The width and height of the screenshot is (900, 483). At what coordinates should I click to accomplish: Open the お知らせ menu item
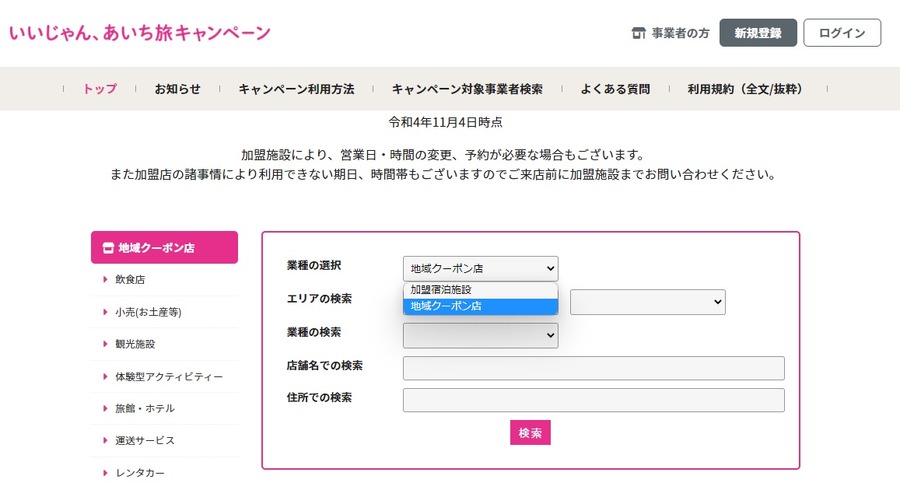[x=177, y=89]
